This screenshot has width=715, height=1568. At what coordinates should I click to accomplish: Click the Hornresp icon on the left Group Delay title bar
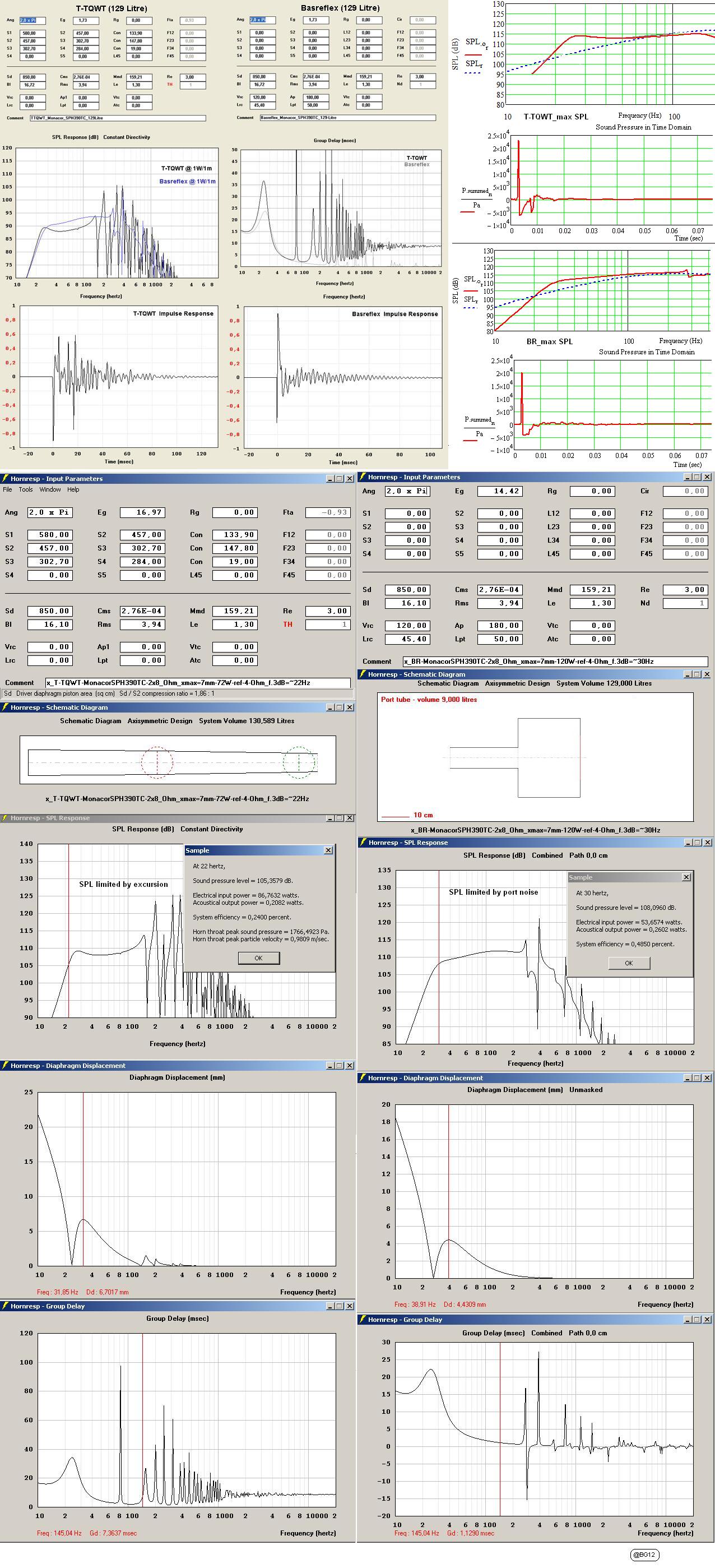tap(5, 1306)
